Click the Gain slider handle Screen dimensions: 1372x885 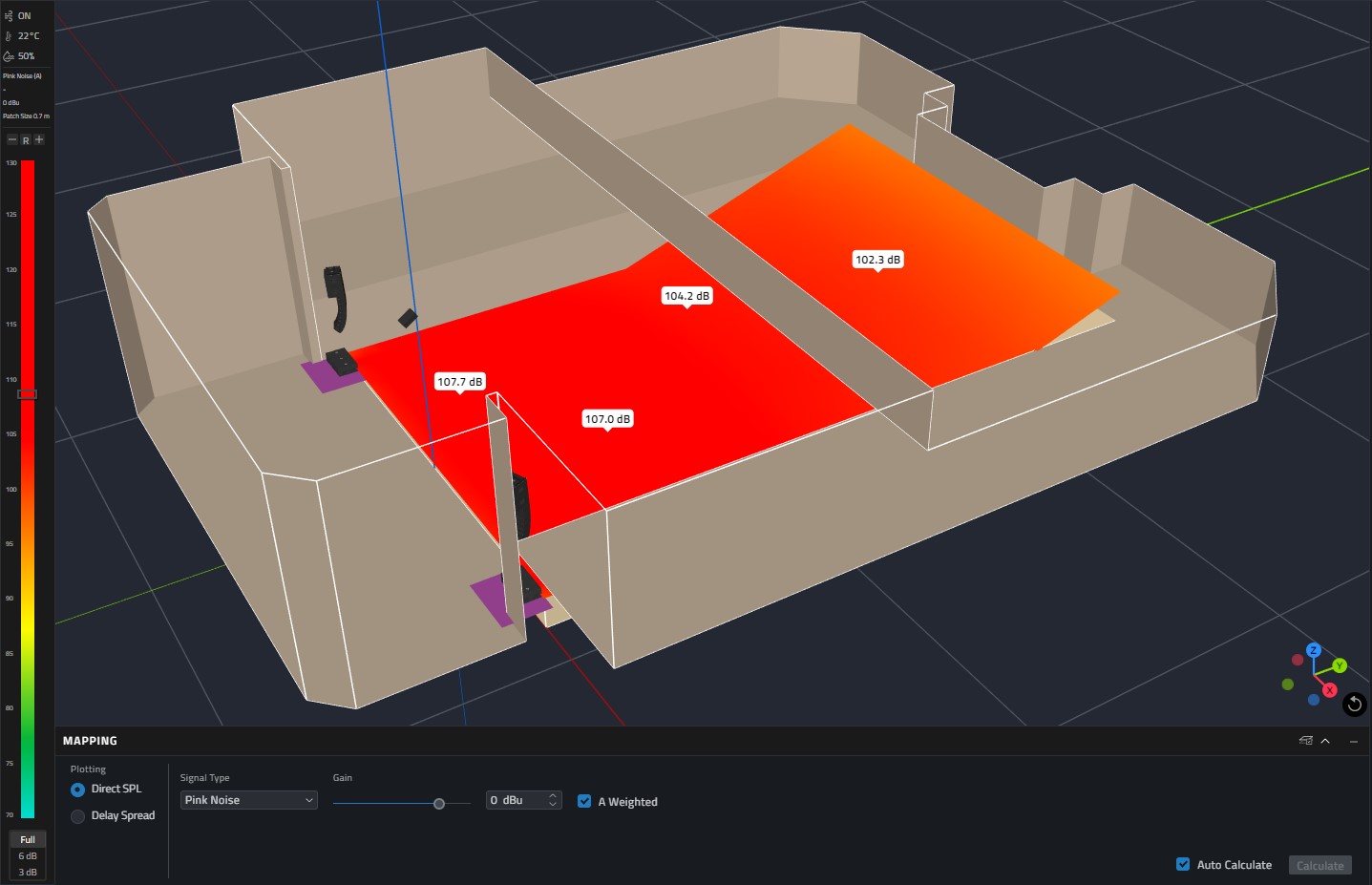tap(439, 804)
